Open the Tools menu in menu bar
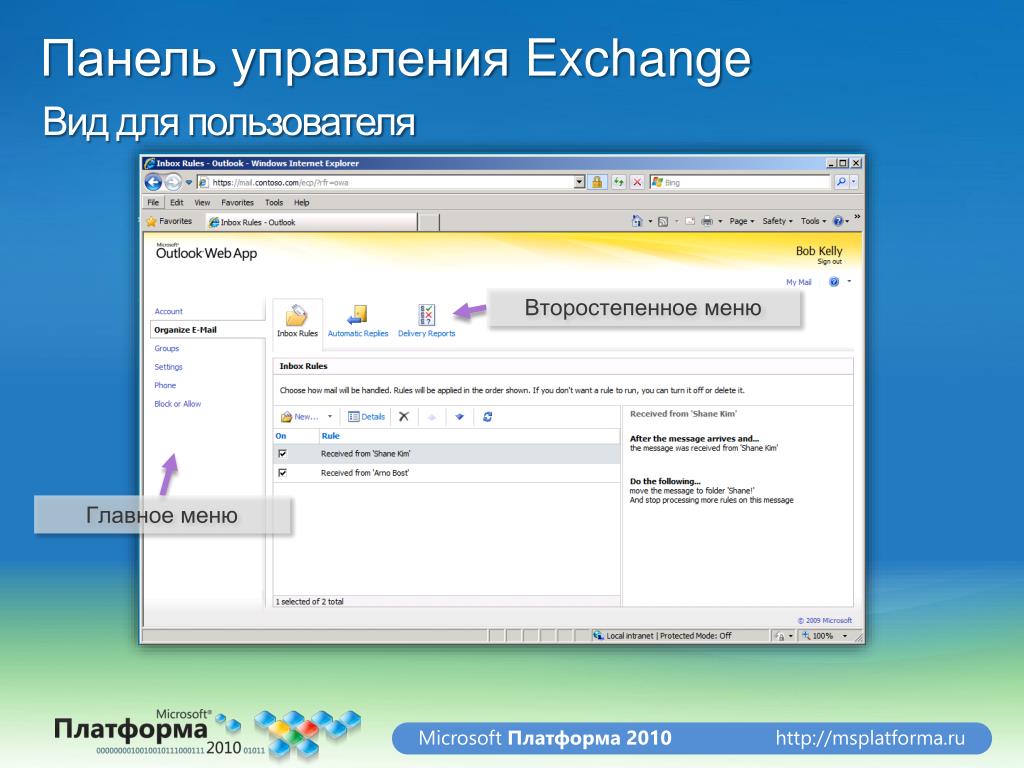The height and width of the screenshot is (768, 1024). [x=274, y=202]
